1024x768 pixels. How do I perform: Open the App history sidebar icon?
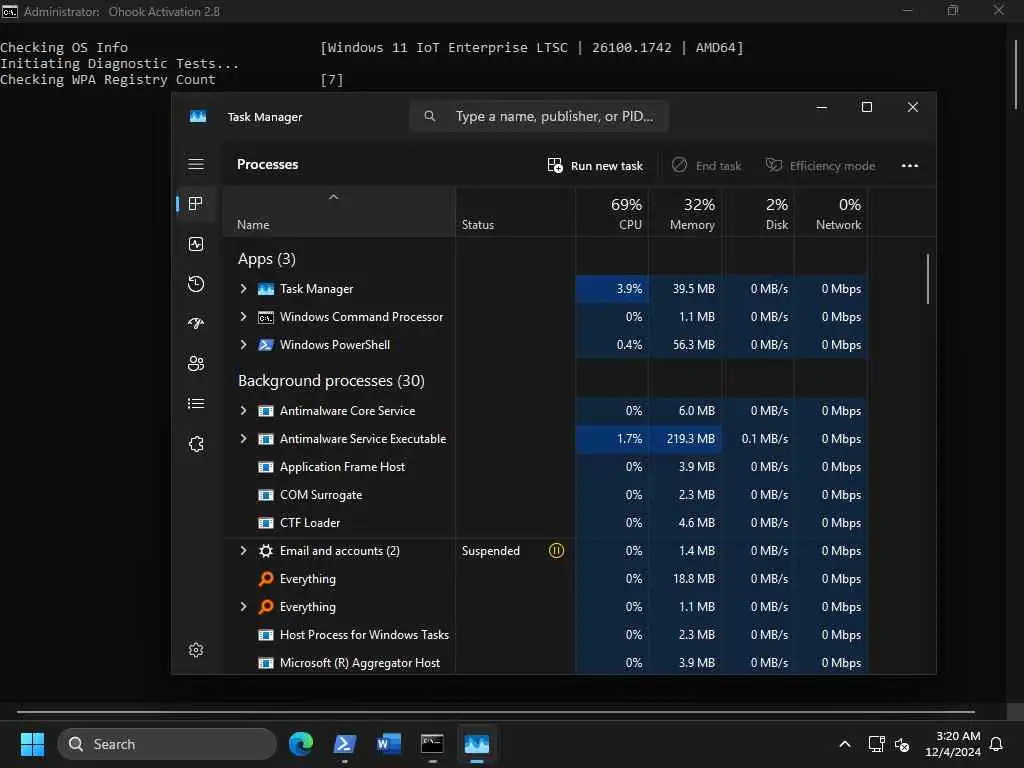[x=196, y=284]
